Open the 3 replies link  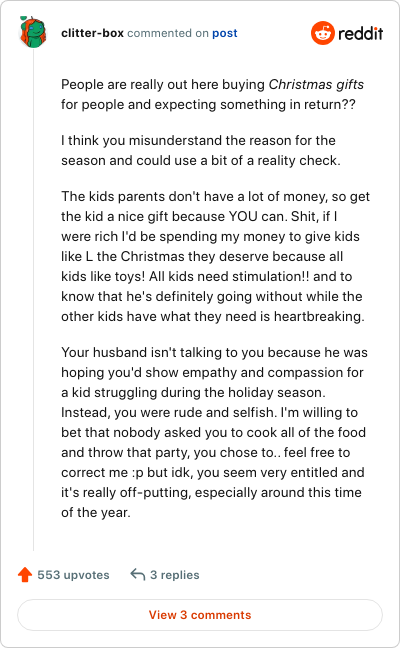175,575
